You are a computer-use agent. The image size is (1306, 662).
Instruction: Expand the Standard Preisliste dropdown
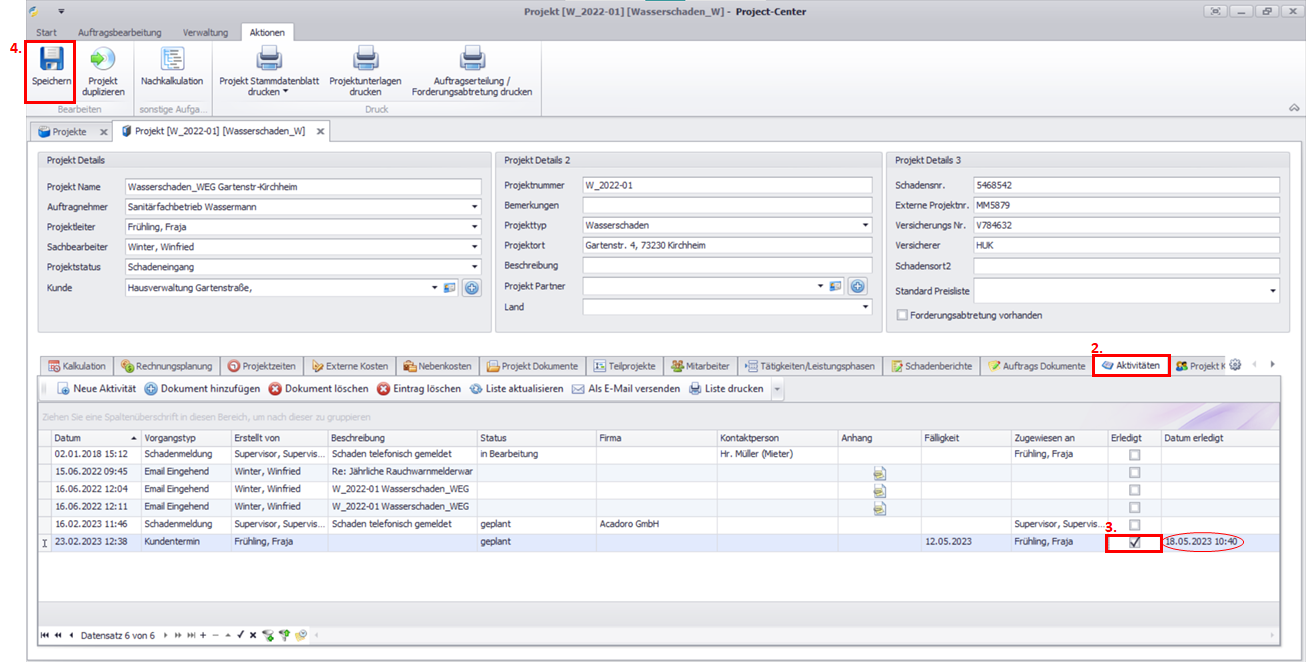tap(1273, 291)
